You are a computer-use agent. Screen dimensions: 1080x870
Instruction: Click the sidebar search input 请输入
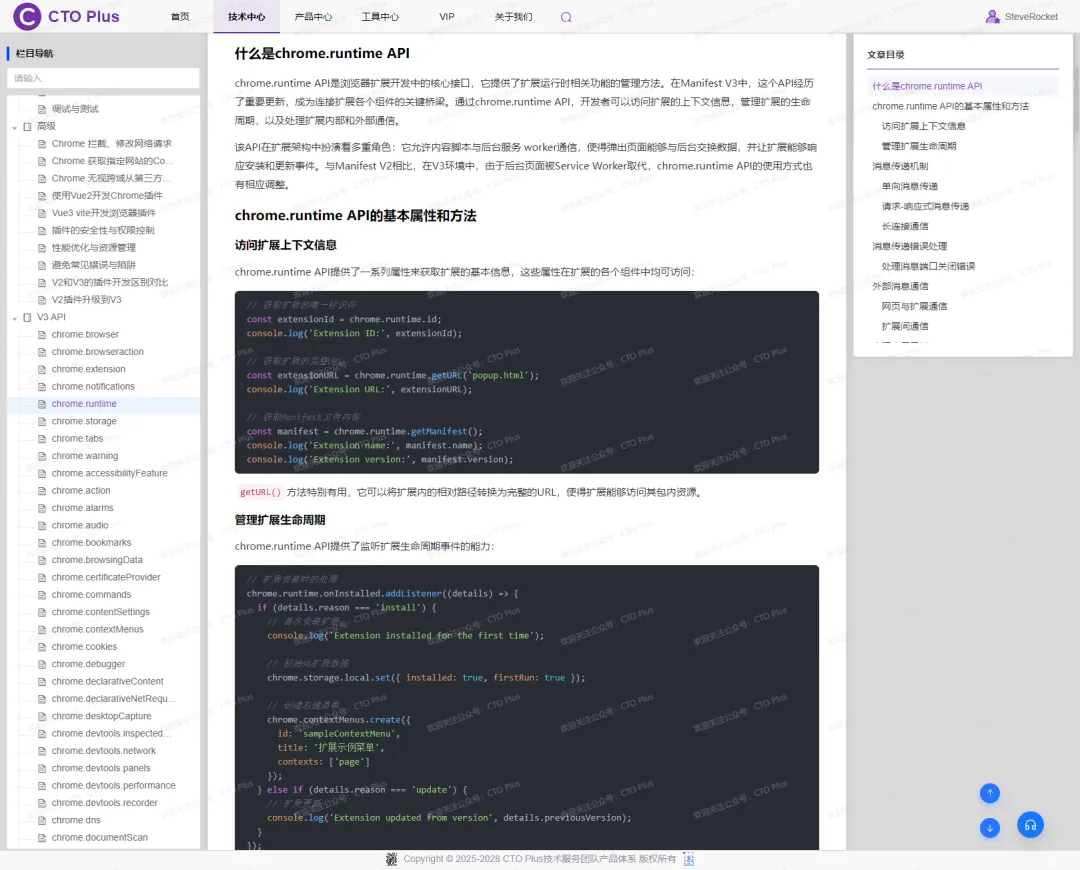[103, 78]
